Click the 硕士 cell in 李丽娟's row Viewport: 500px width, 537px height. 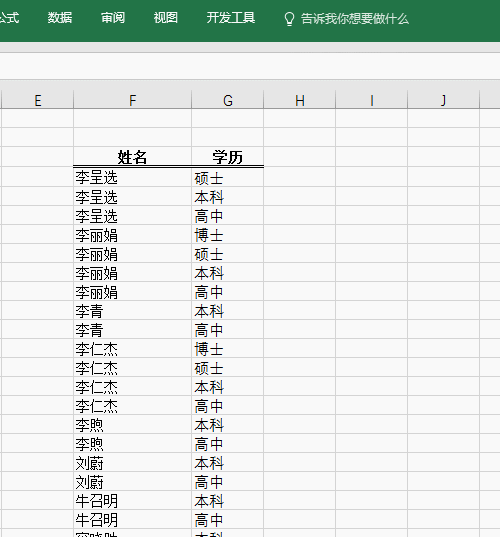(228, 253)
